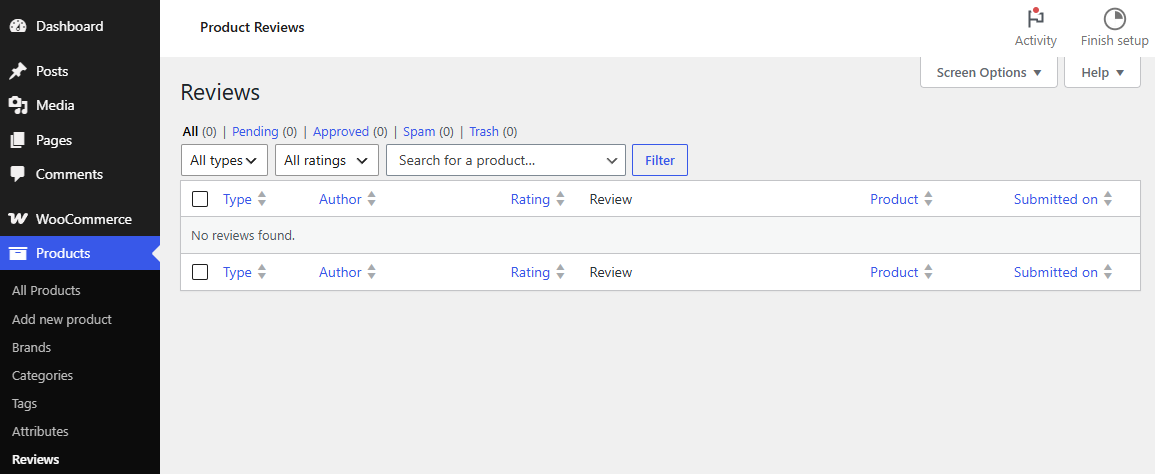Click the Comments speech bubble icon

click(18, 174)
